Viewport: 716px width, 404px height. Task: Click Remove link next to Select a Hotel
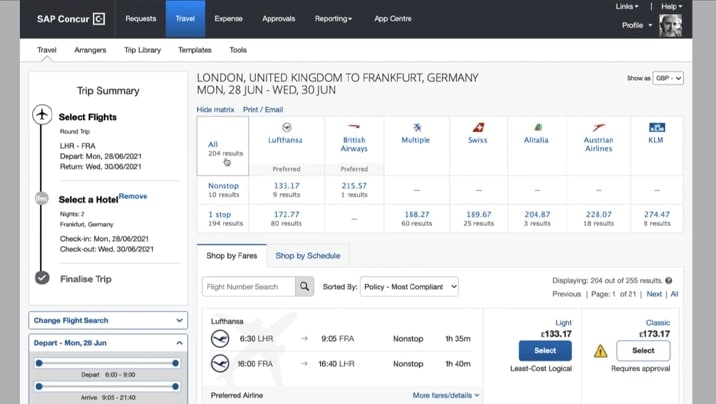coord(133,196)
